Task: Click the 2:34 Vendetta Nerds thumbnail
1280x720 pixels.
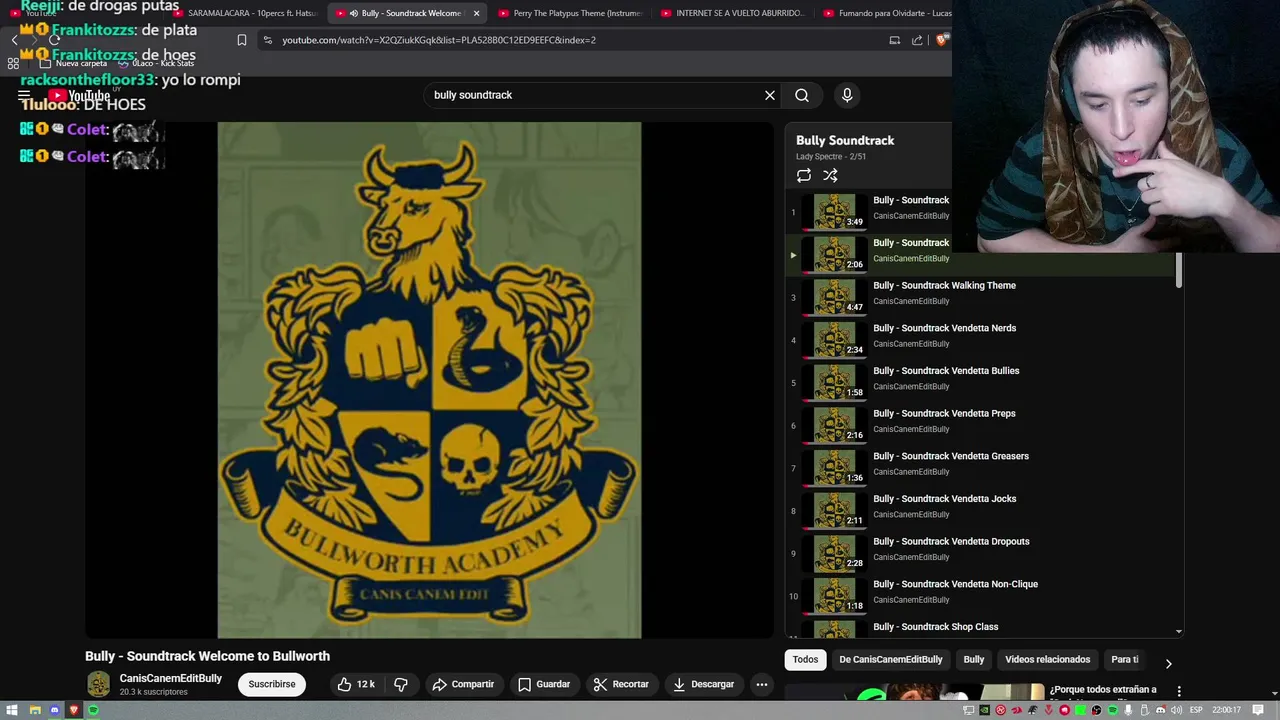Action: point(835,339)
